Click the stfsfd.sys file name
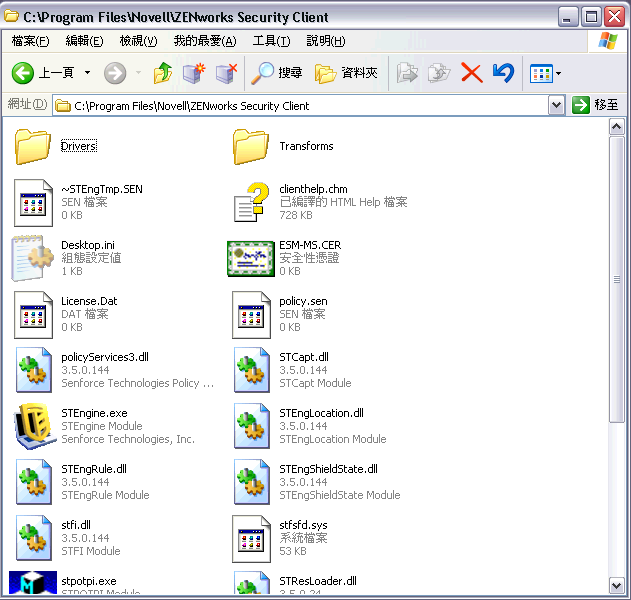 point(303,525)
